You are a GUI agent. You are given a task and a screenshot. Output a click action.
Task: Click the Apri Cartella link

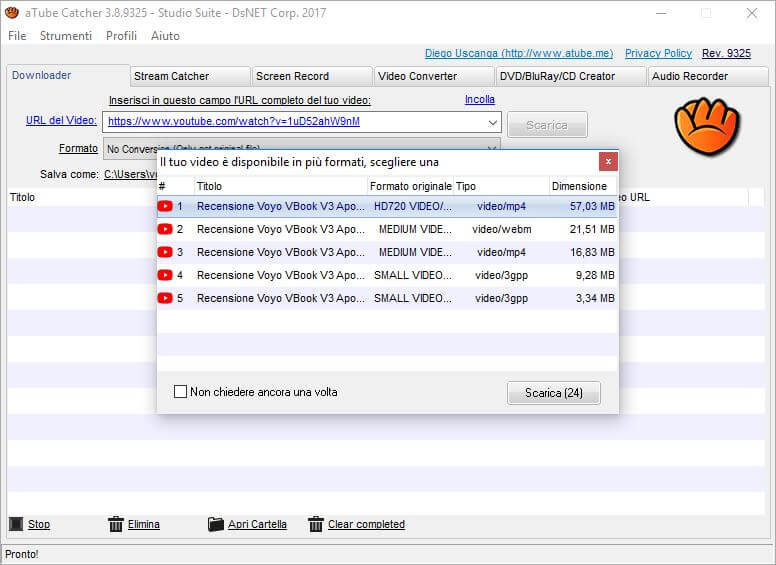click(257, 524)
